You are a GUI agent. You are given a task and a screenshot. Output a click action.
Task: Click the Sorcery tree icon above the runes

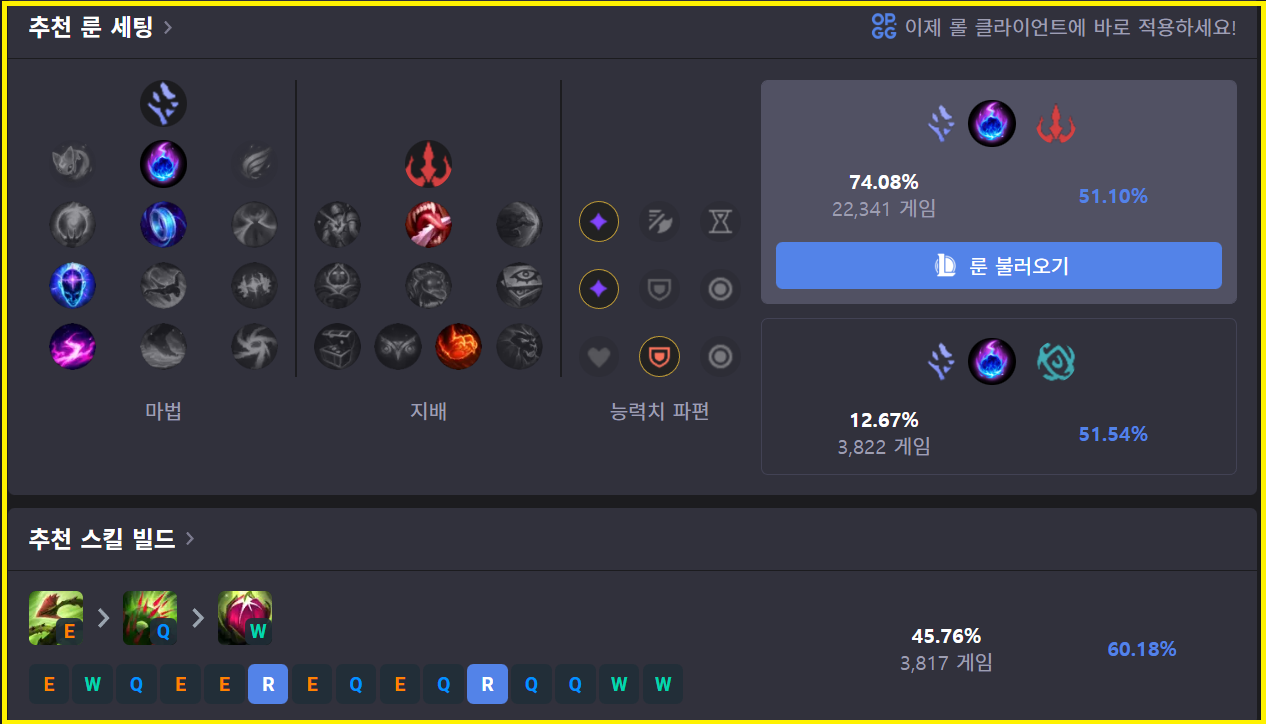163,103
